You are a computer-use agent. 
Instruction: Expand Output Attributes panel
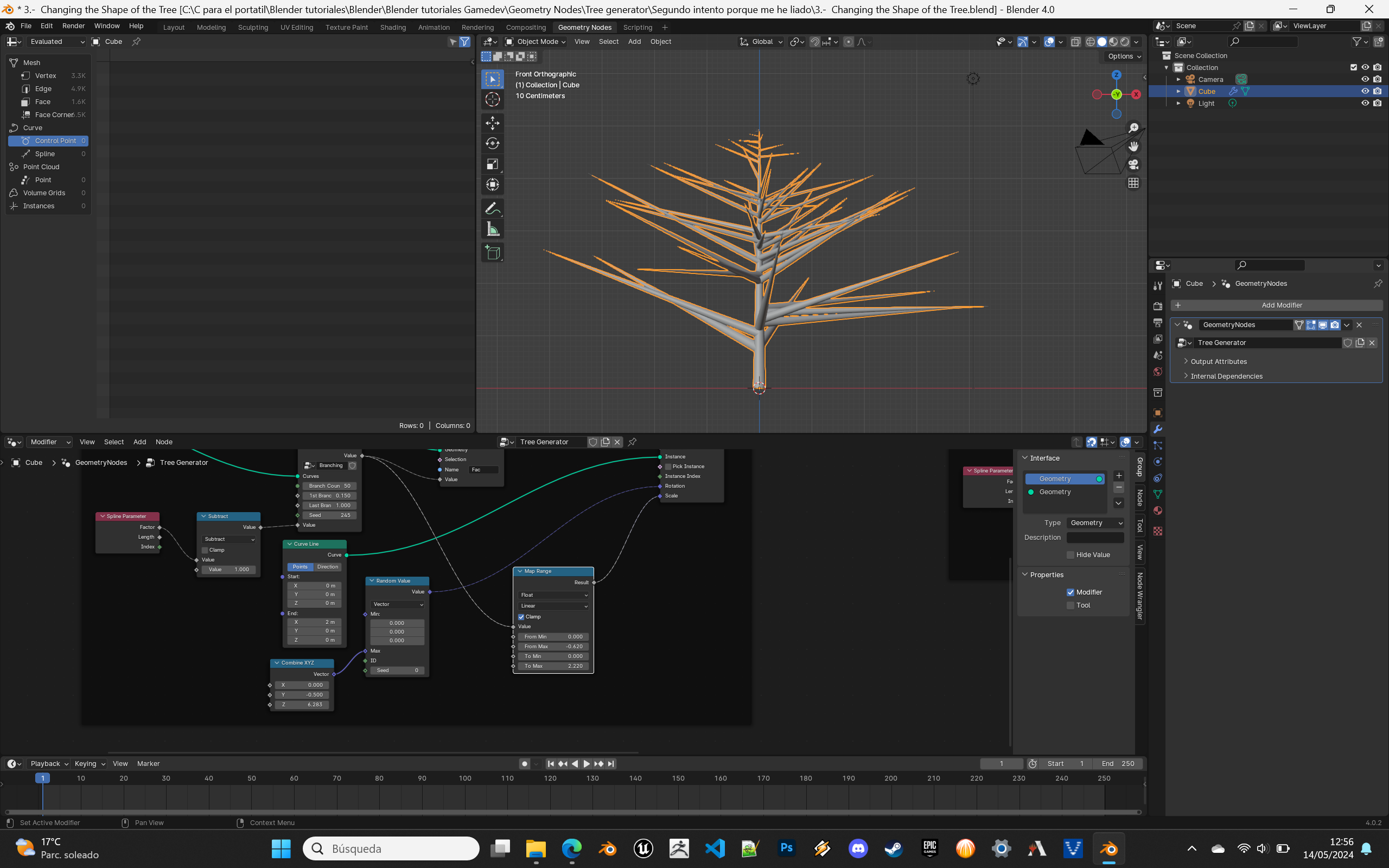click(x=1218, y=362)
